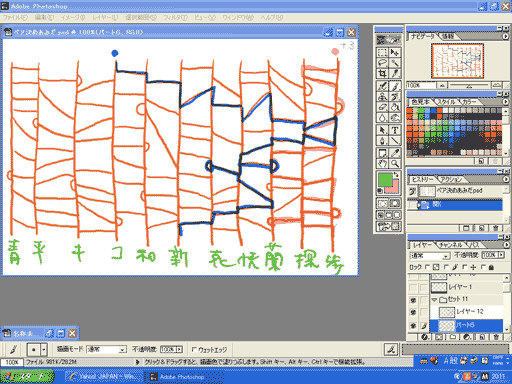
Task: Show hidden レイヤー 1 via visibility box
Action: click(x=413, y=287)
